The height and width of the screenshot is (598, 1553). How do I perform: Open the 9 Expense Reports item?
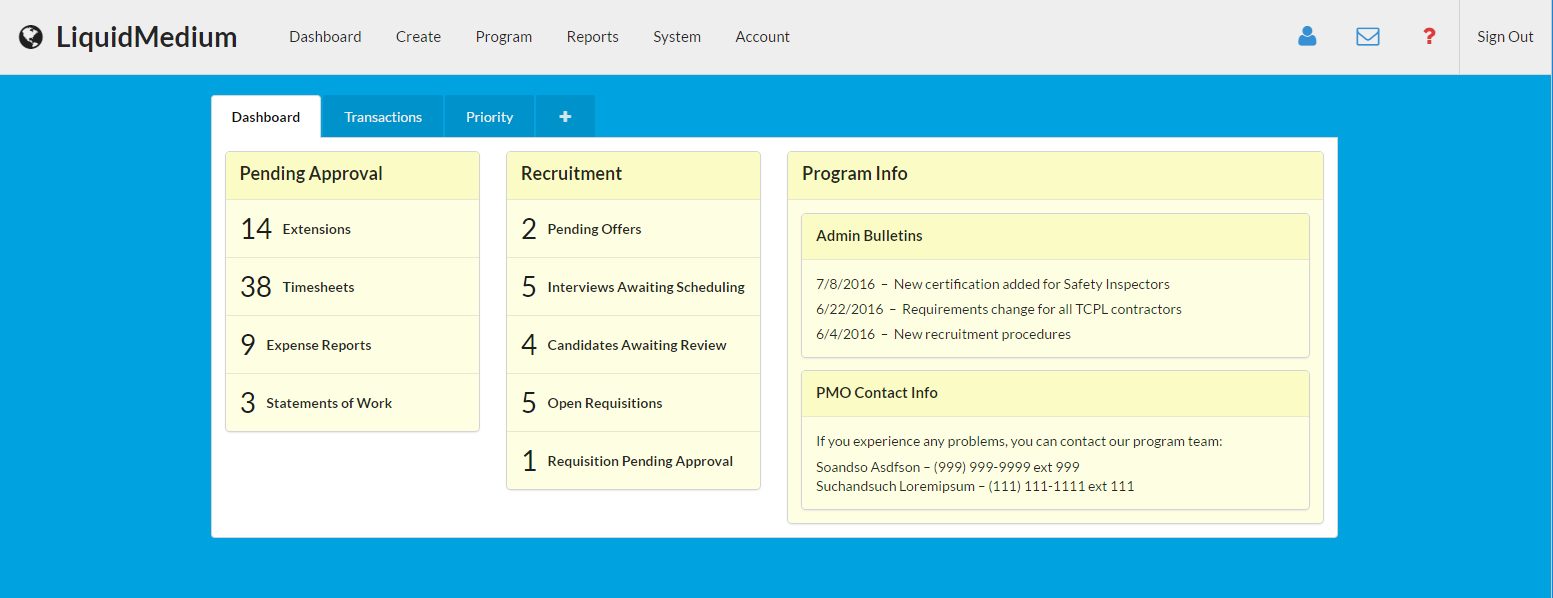318,345
